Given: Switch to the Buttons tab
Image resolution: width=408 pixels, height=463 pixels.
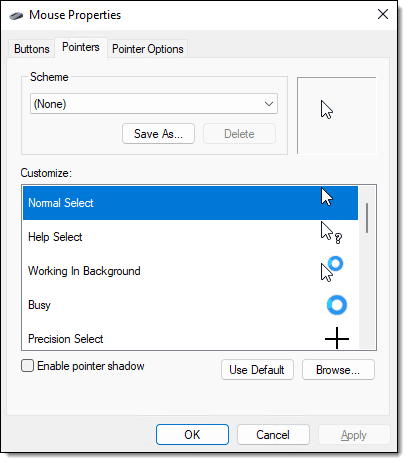Looking at the screenshot, I should point(32,49).
